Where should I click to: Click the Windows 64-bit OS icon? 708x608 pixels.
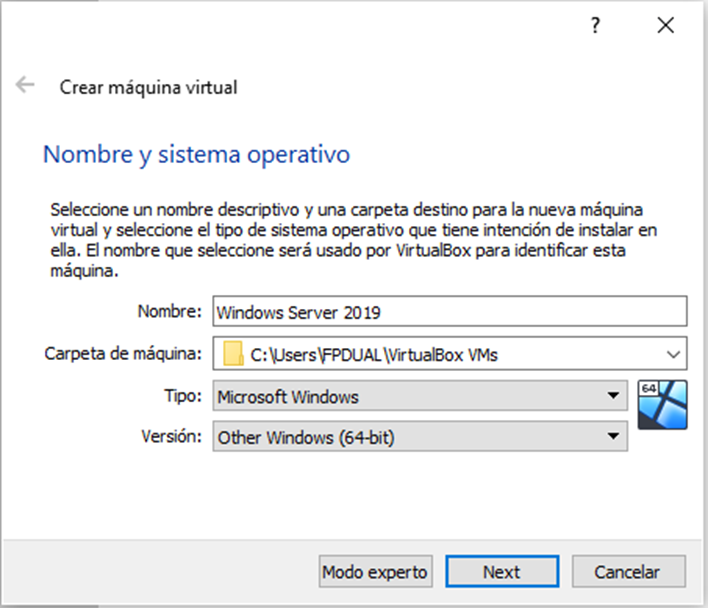662,405
